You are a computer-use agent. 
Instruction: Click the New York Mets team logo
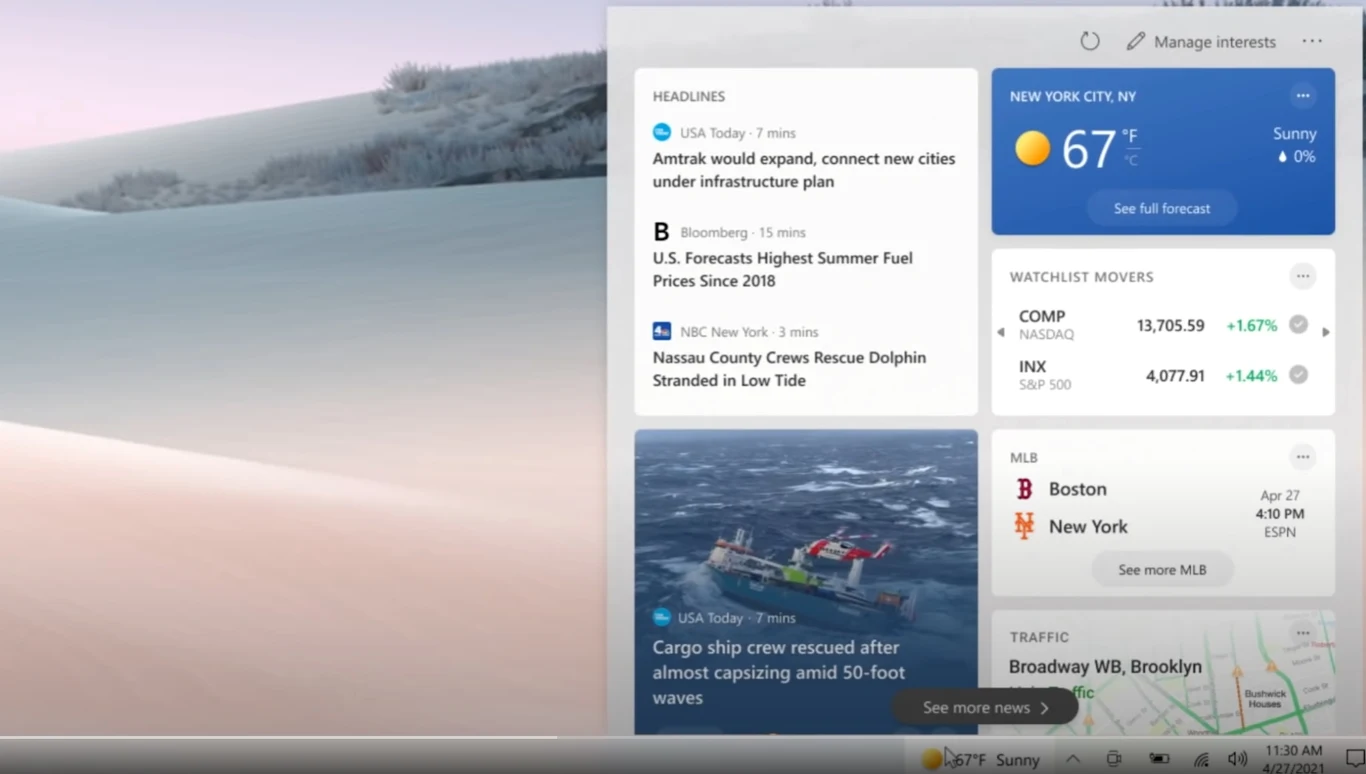(x=1024, y=526)
